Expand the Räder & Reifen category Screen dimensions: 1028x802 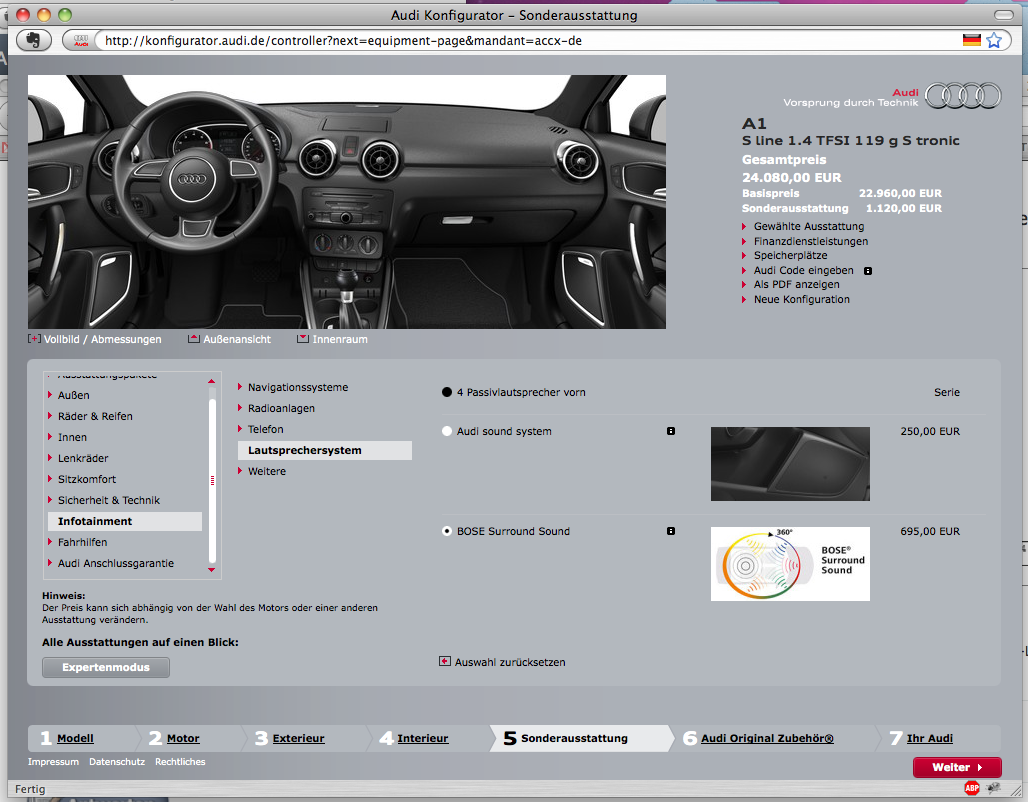[x=95, y=416]
